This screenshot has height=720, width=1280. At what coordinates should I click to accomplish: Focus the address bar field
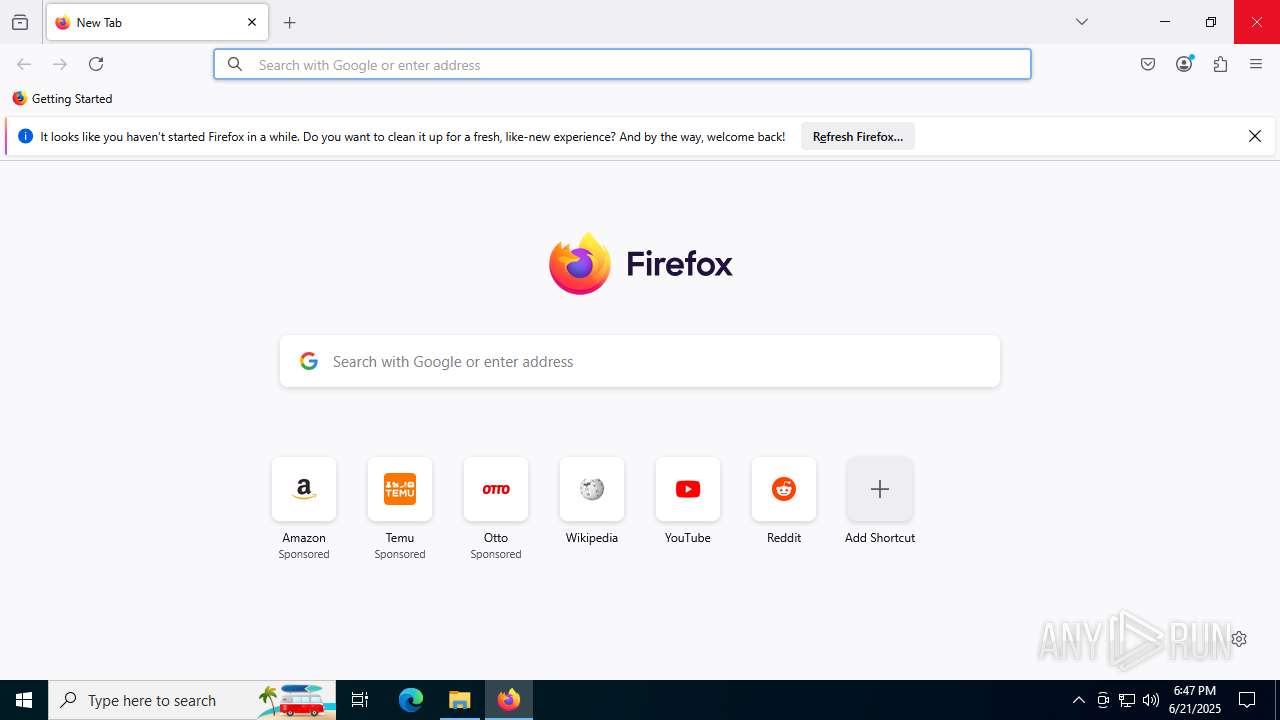click(x=622, y=64)
